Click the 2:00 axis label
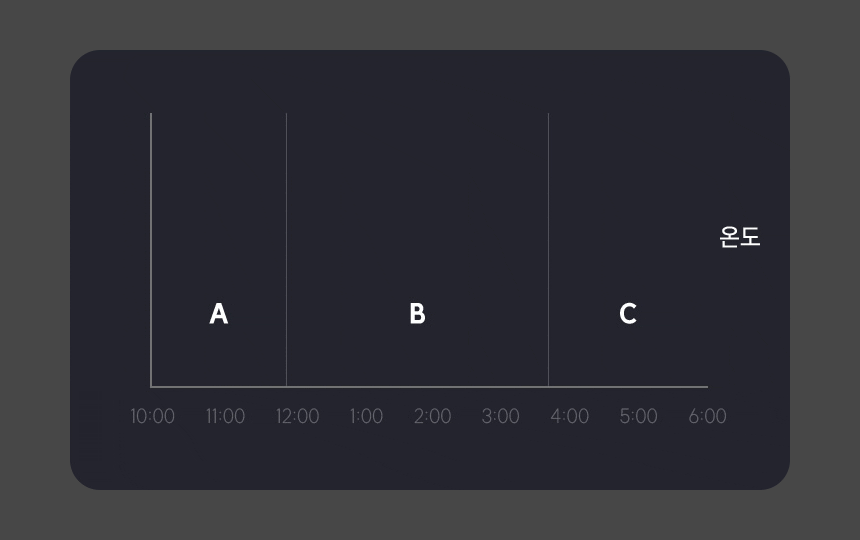This screenshot has width=860, height=540. [432, 416]
